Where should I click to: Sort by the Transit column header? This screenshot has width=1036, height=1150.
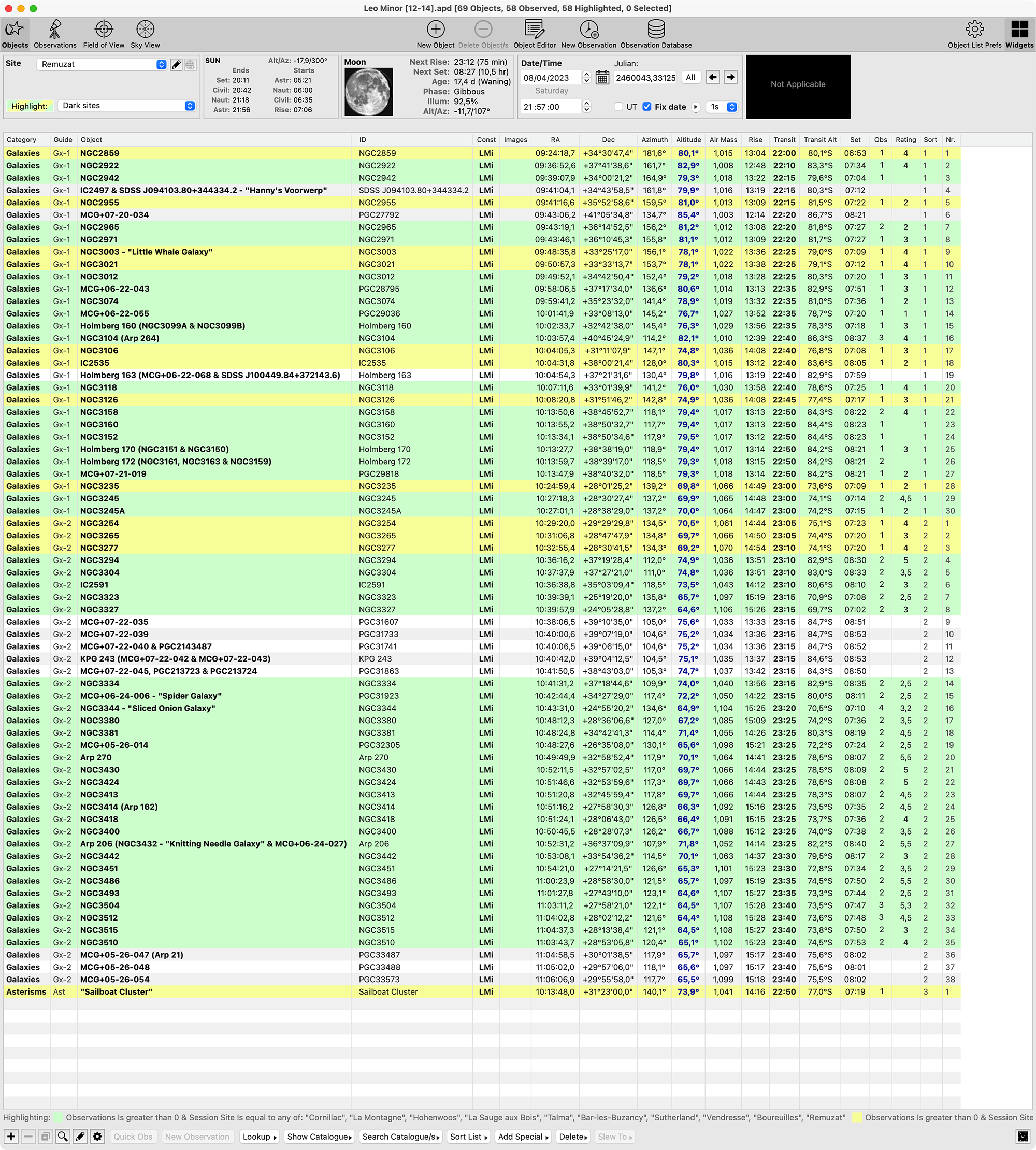coord(784,140)
